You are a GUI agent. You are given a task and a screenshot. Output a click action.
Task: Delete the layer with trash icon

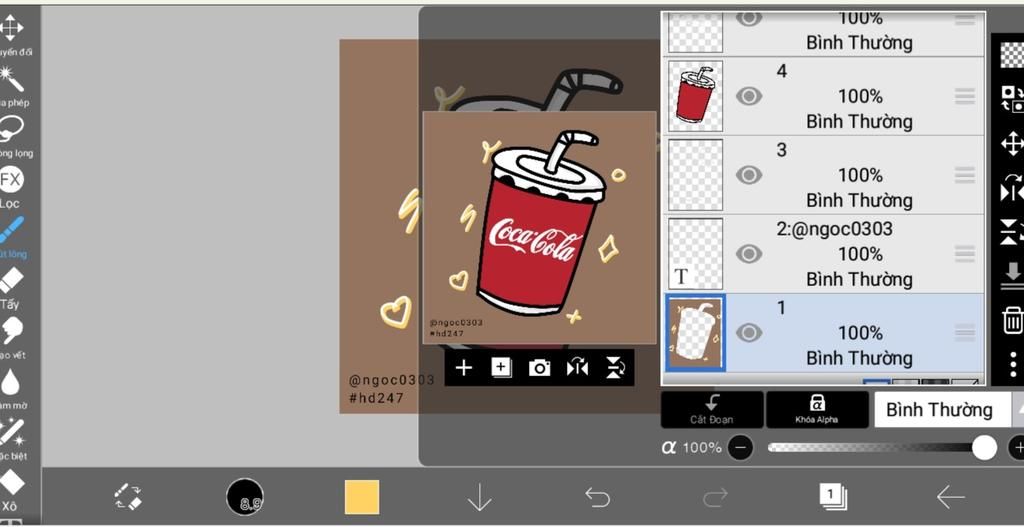pyautogui.click(x=1012, y=321)
